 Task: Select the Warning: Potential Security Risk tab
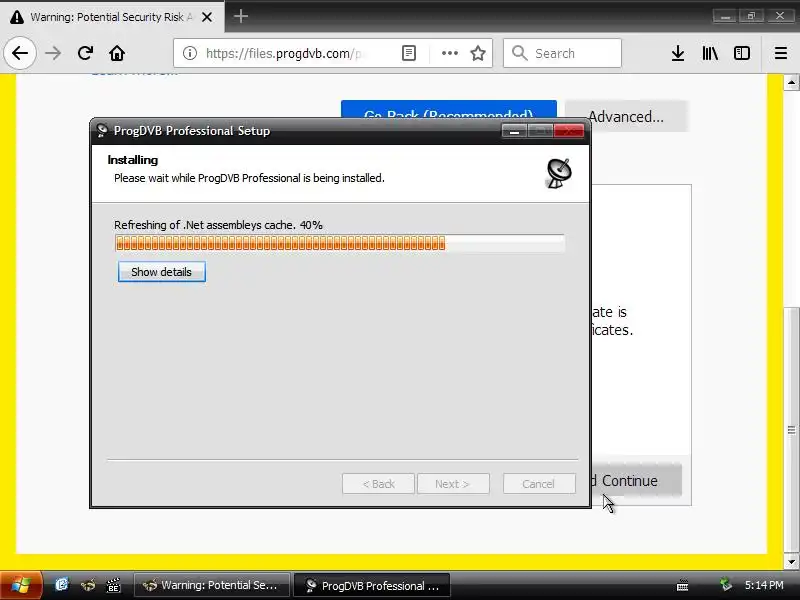(x=112, y=17)
